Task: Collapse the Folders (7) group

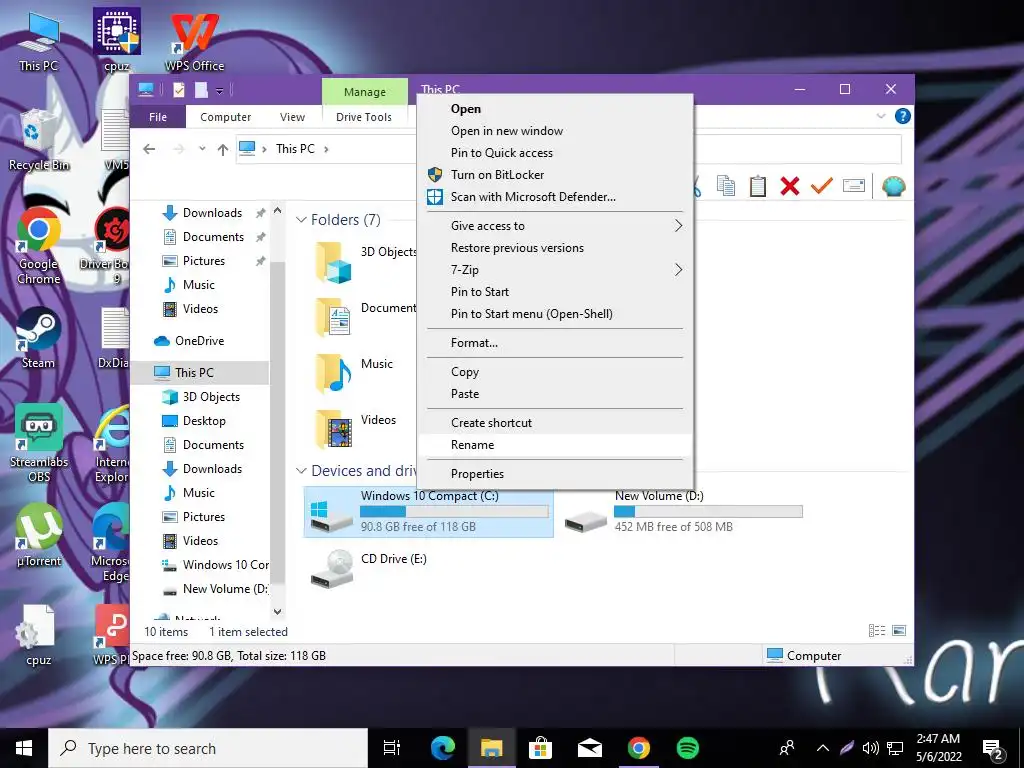Action: (x=301, y=219)
